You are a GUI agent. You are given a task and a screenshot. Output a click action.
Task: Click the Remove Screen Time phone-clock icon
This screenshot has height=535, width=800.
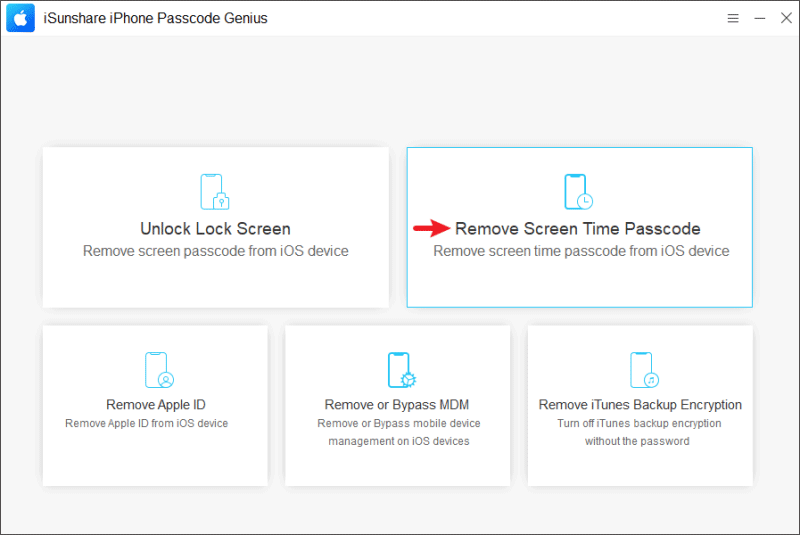click(579, 192)
